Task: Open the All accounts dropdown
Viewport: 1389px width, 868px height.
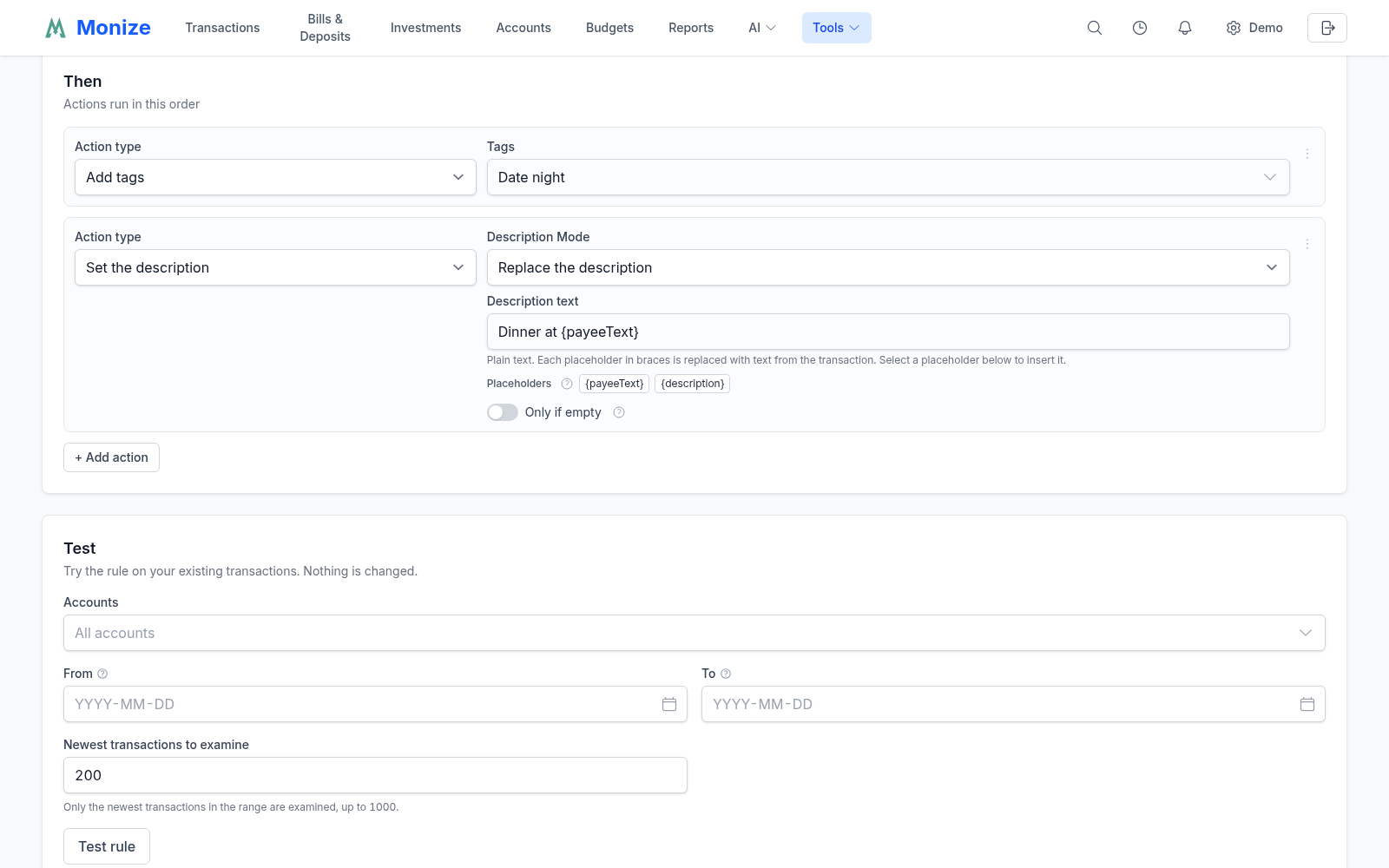Action: point(694,633)
